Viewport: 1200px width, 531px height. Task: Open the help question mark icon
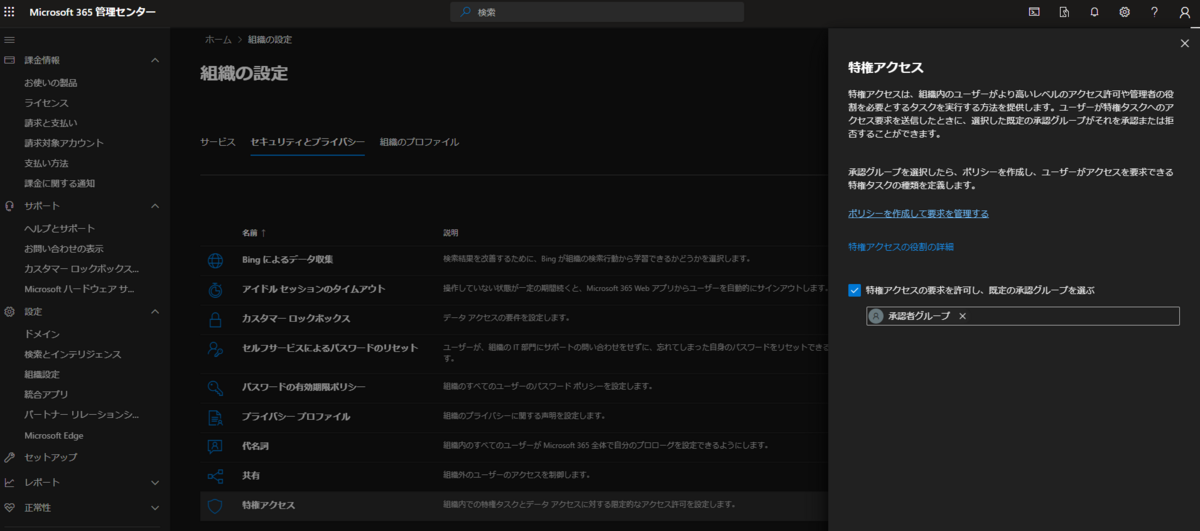pyautogui.click(x=1155, y=12)
